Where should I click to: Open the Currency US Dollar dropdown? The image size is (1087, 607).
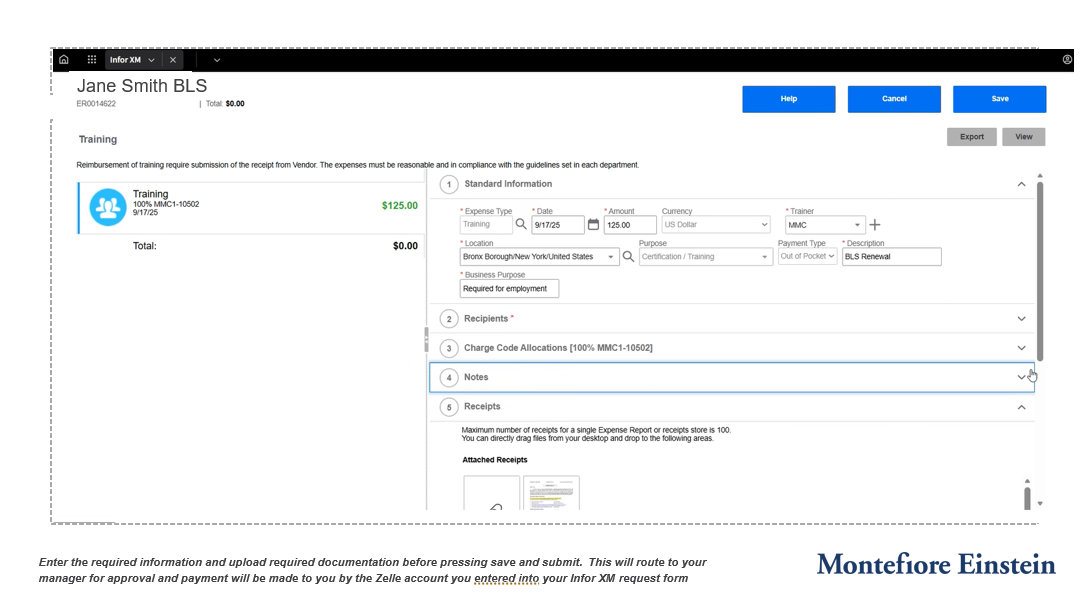[715, 225]
